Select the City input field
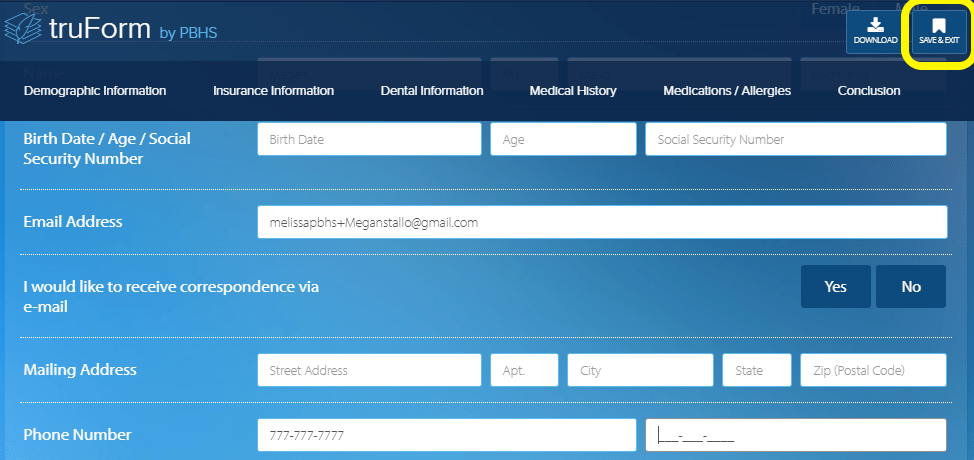This screenshot has height=460, width=974. tap(640, 370)
